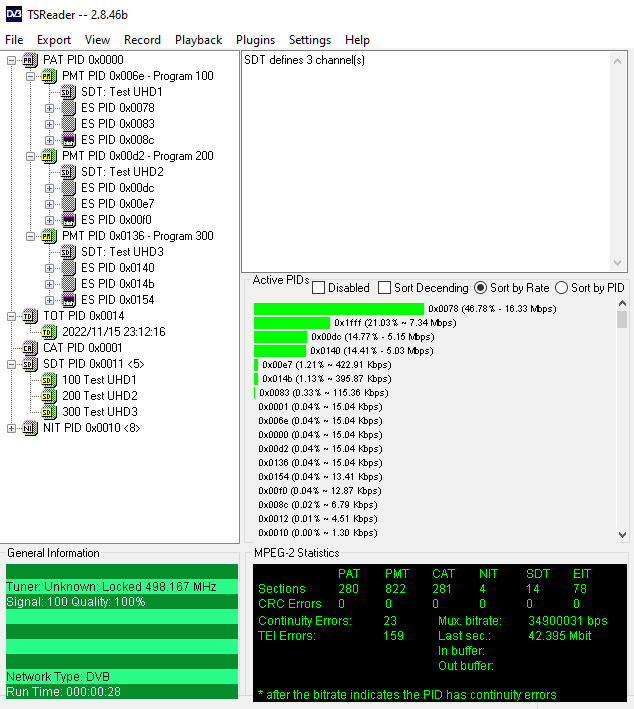
Task: Collapse the PMT PID 0x00d2 Program 200 node
Action: (x=30, y=156)
